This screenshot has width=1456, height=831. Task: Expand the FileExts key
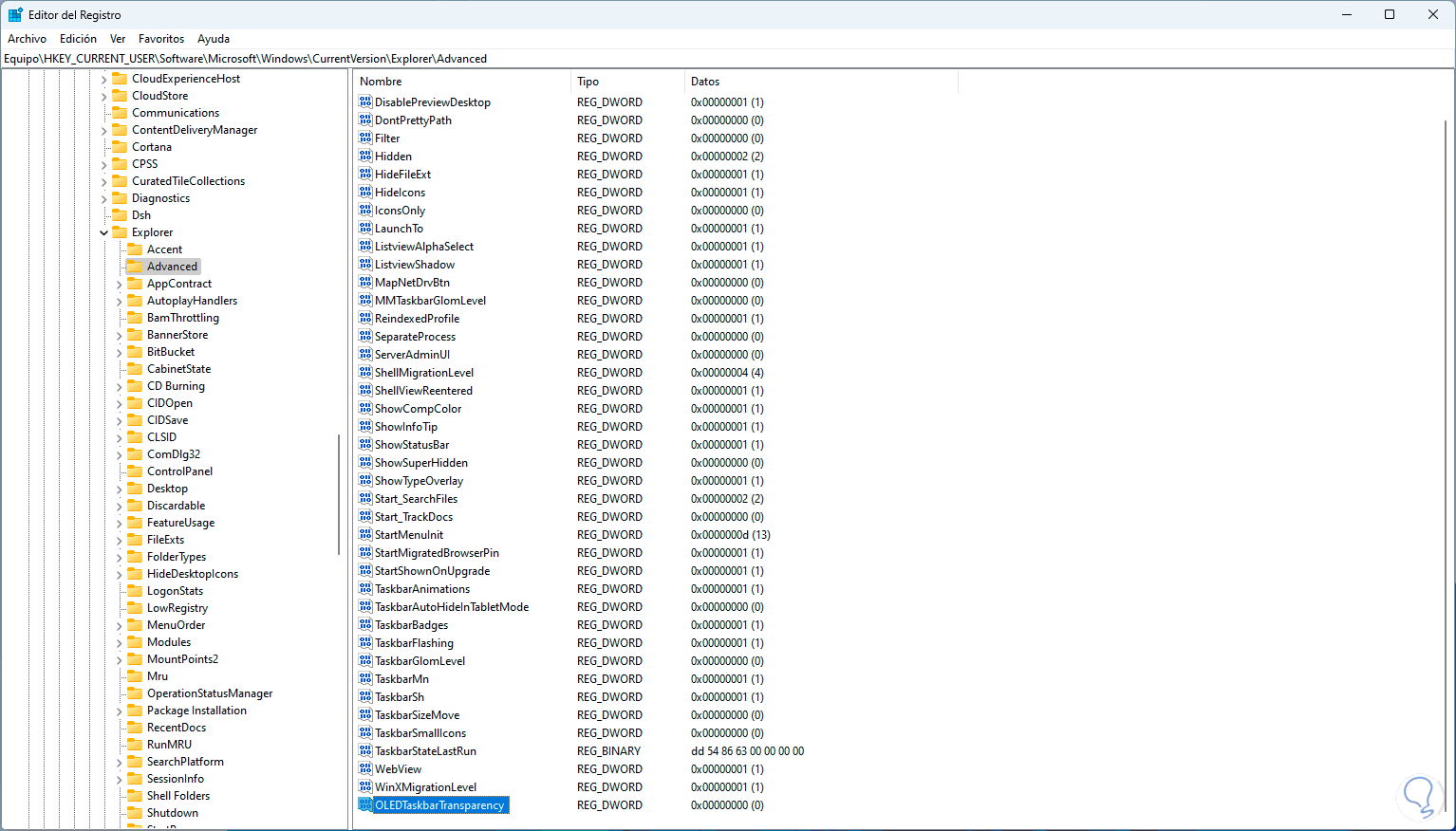point(120,540)
